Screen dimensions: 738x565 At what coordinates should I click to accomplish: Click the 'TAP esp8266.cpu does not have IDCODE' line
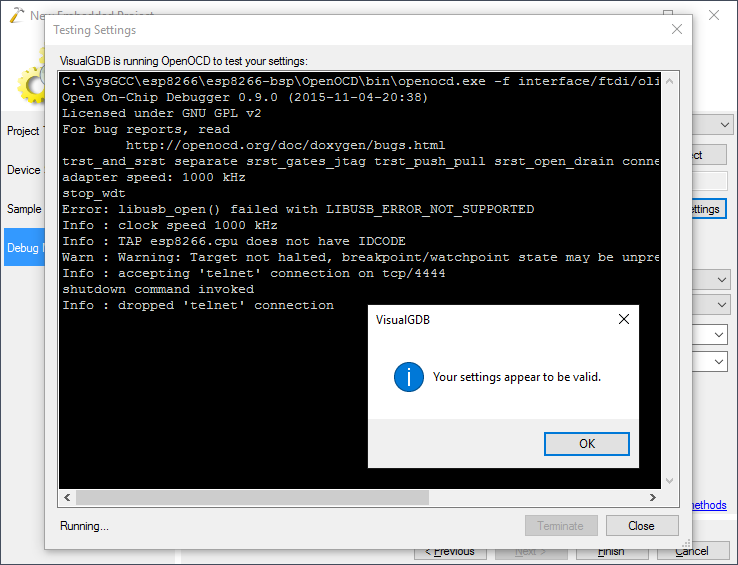click(x=234, y=241)
